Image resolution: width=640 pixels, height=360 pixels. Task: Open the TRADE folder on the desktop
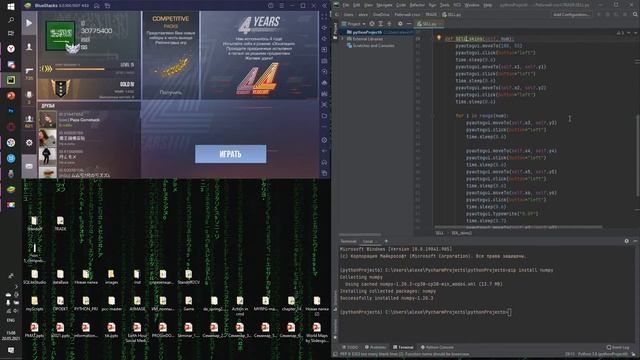coord(60,224)
